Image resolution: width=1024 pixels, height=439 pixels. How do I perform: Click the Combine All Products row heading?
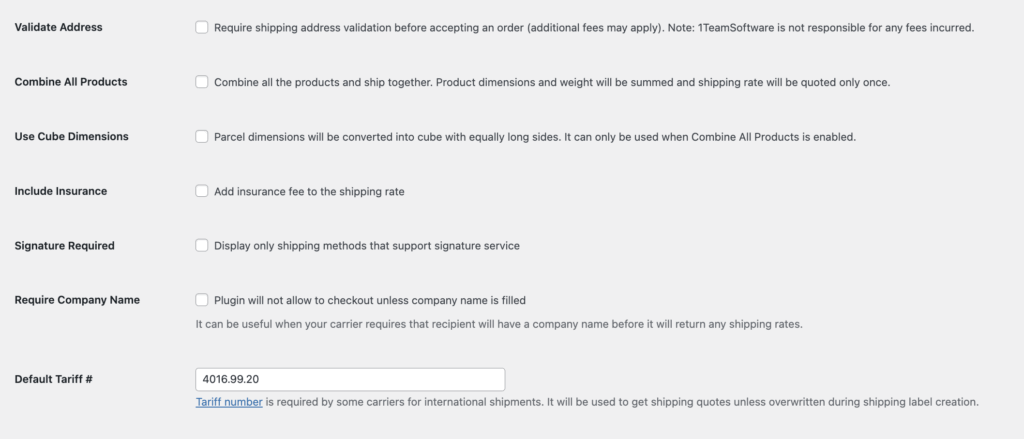(x=71, y=82)
